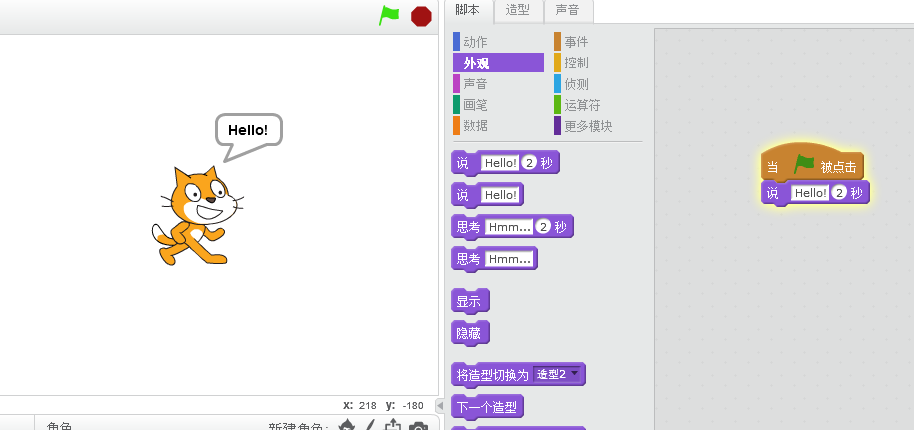Choose new sprite from library icon
Viewport: 914px width, 430px height.
tap(347, 426)
